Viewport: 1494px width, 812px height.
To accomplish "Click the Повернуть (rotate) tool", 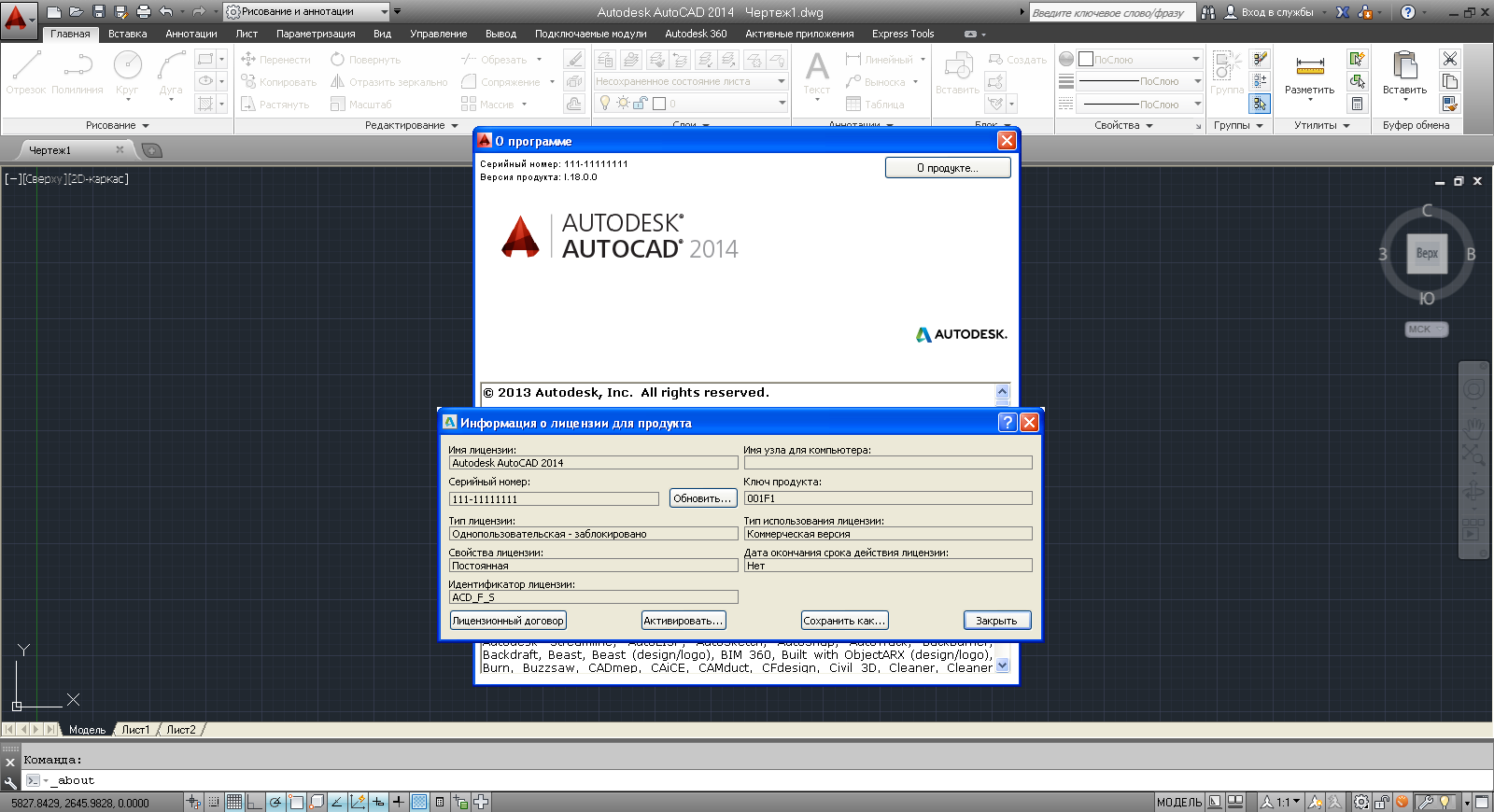I will pyautogui.click(x=365, y=60).
